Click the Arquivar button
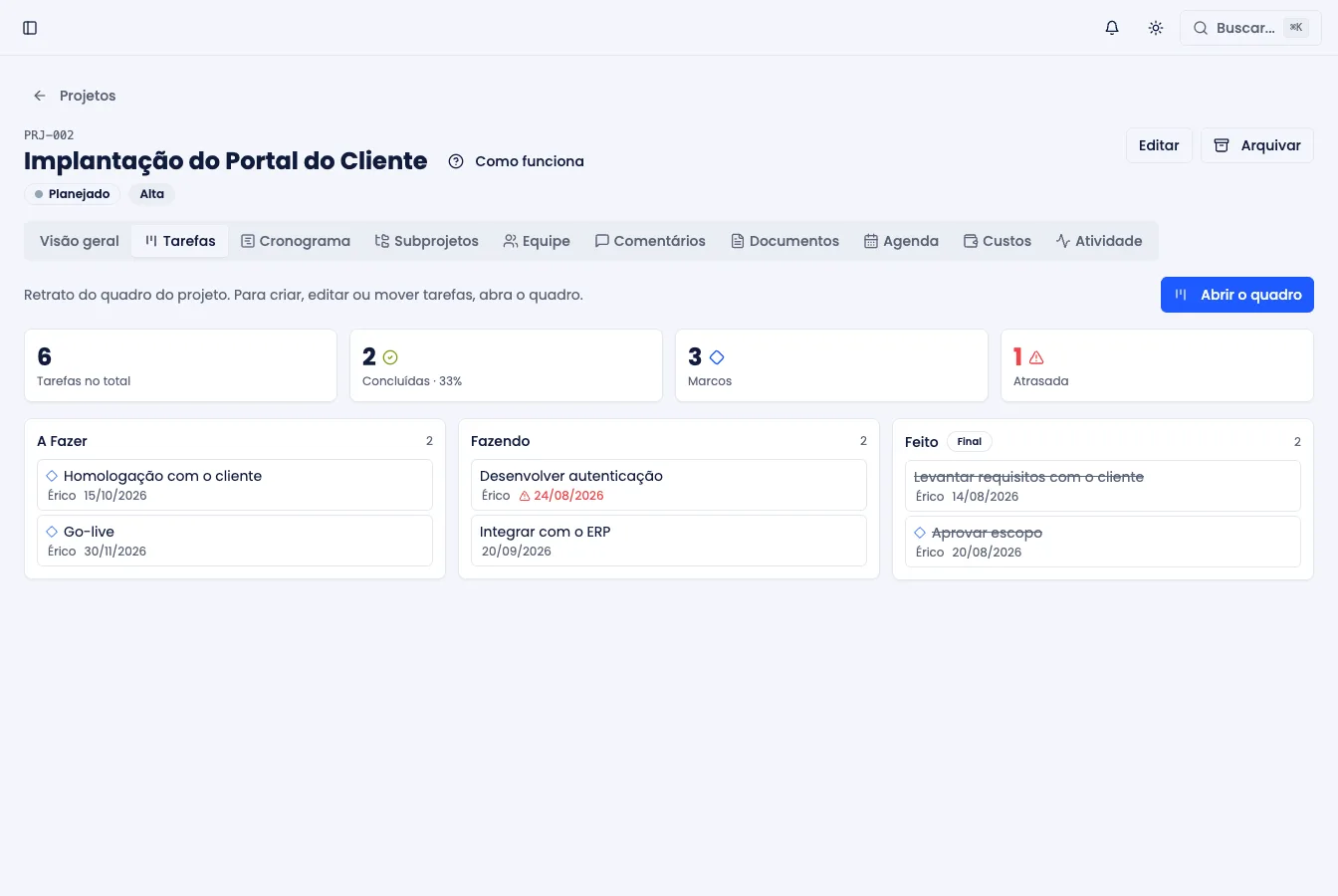The height and width of the screenshot is (896, 1338). (x=1257, y=145)
